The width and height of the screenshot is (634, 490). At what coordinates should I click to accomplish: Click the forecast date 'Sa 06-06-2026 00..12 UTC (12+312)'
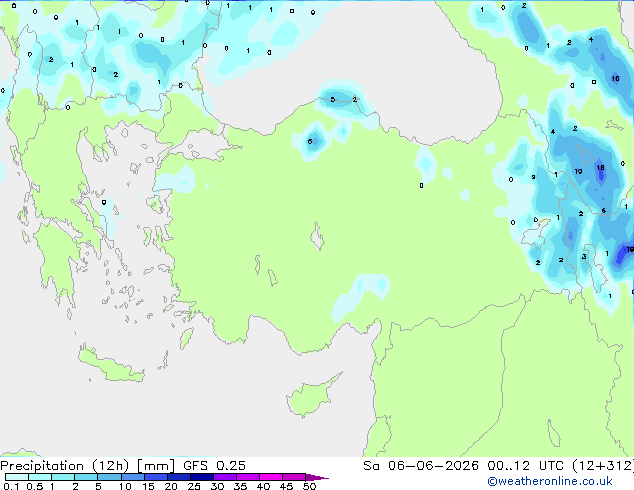pyautogui.click(x=498, y=466)
